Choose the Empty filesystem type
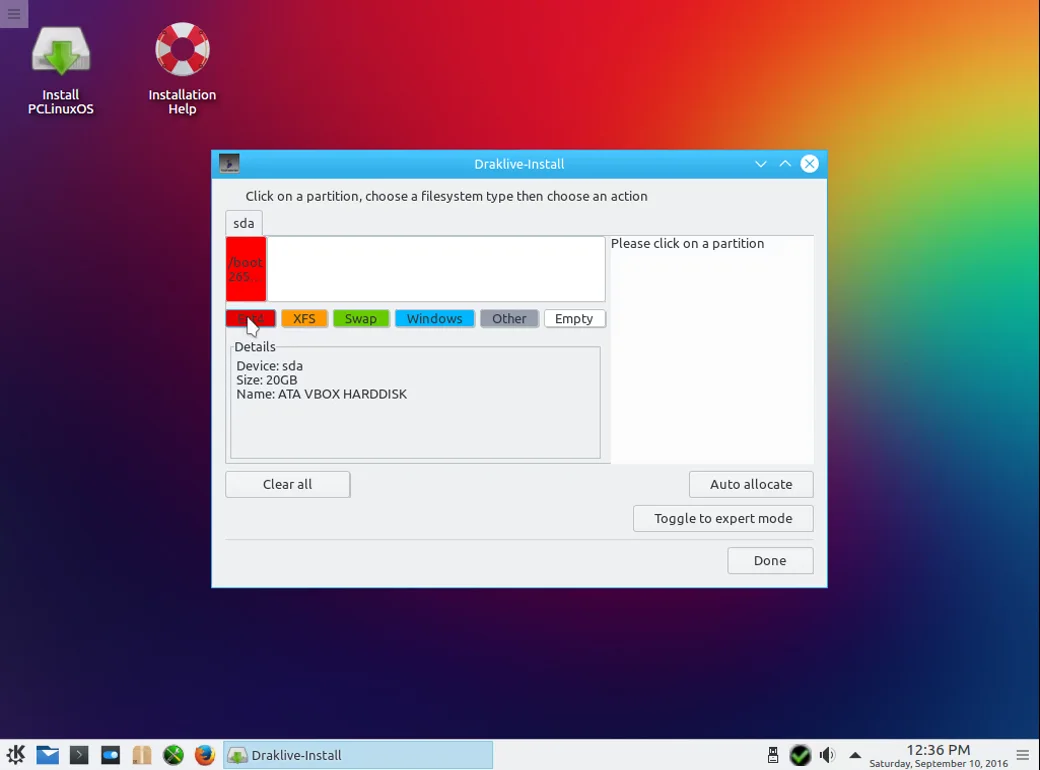The width and height of the screenshot is (1040, 770). (x=574, y=318)
